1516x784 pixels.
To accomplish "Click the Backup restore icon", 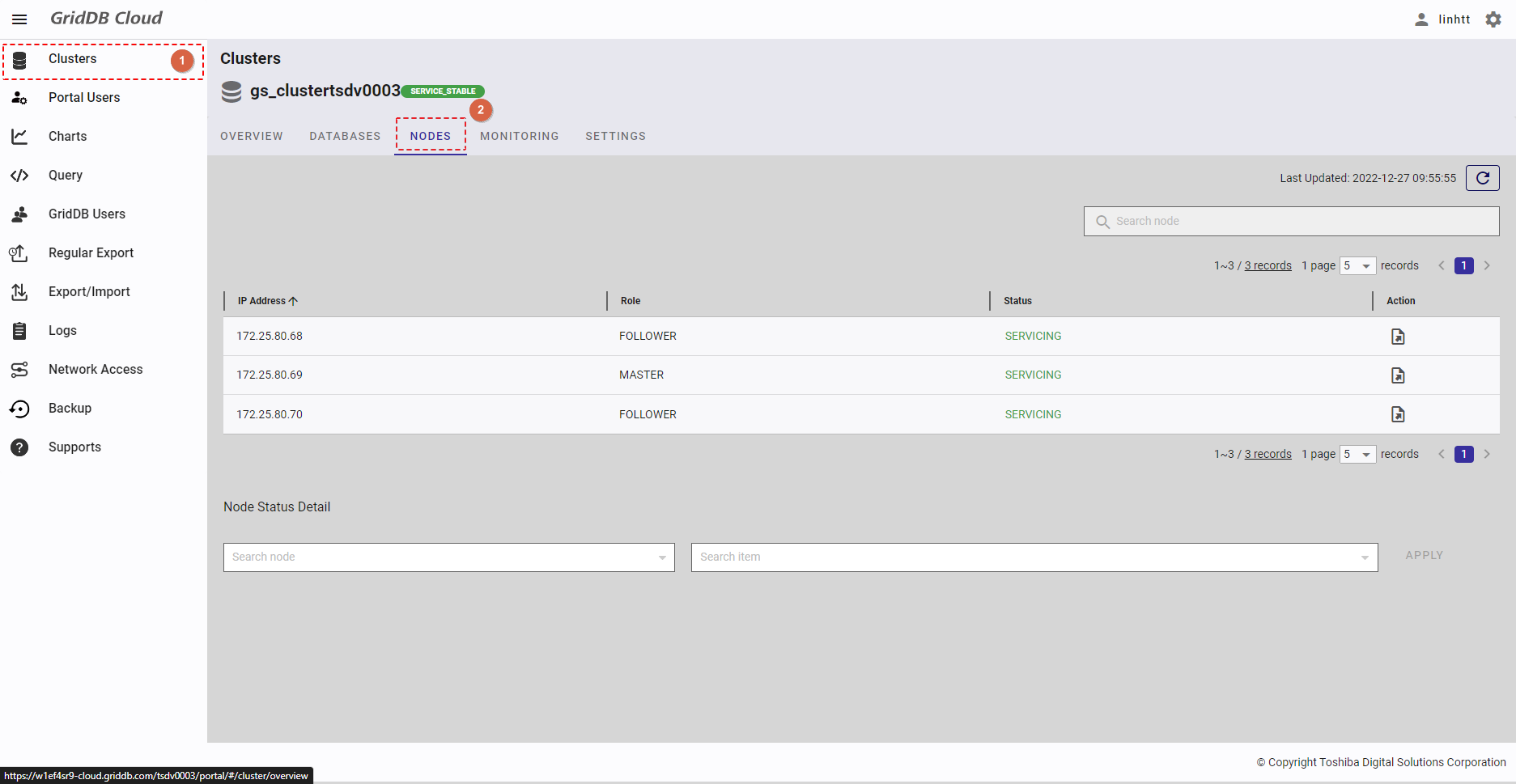I will pyautogui.click(x=19, y=409).
